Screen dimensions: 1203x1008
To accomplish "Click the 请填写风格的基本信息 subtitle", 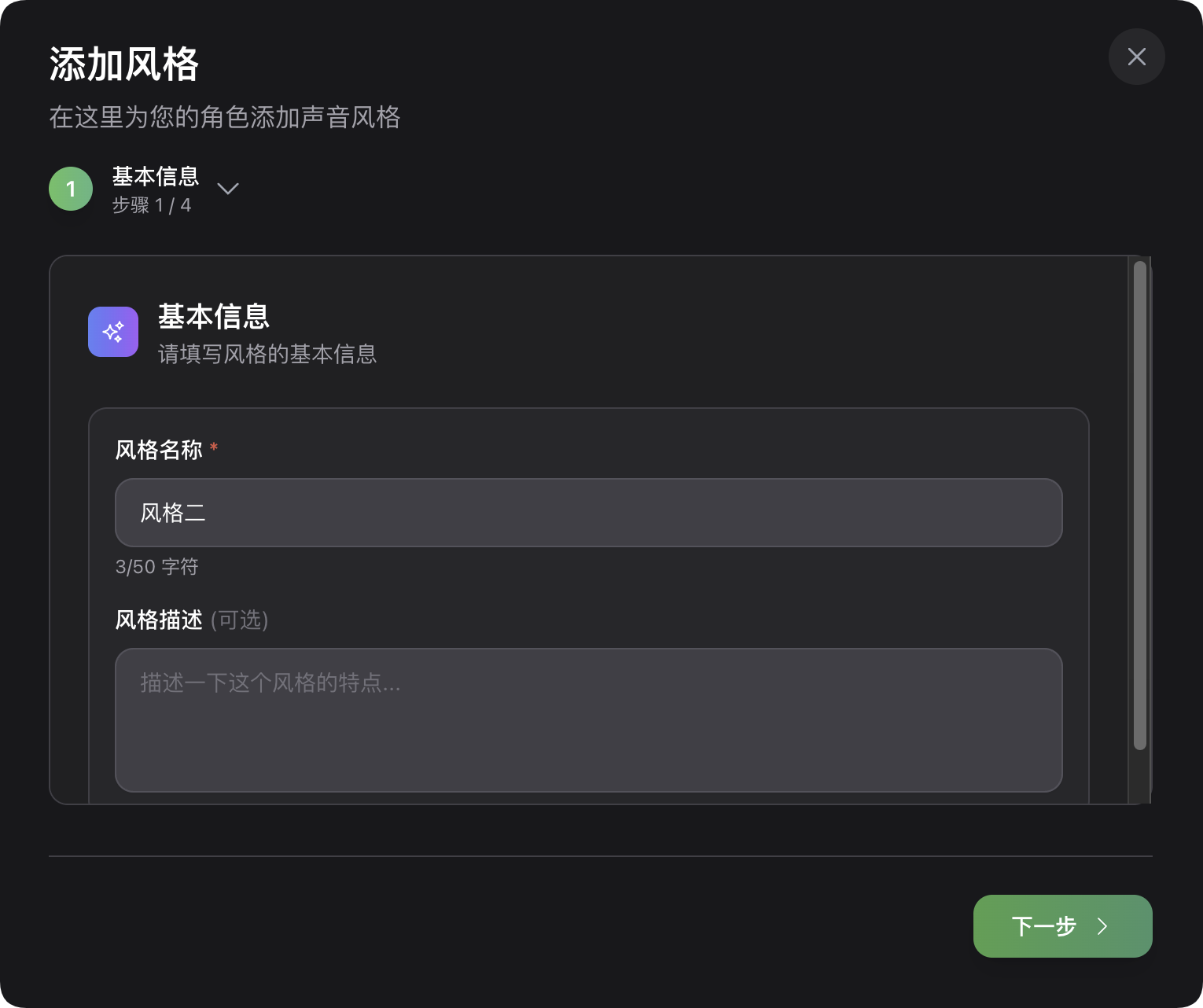I will [x=267, y=354].
